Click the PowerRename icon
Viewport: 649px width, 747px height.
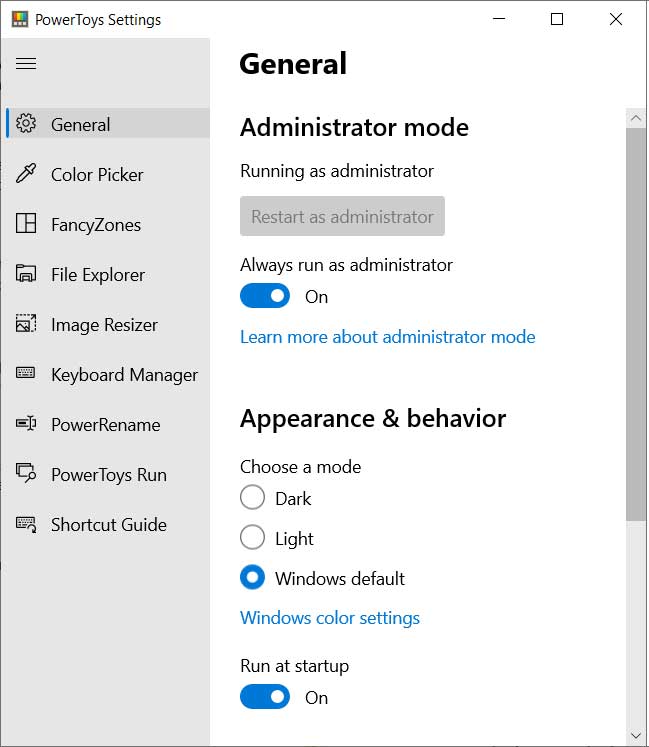26,423
